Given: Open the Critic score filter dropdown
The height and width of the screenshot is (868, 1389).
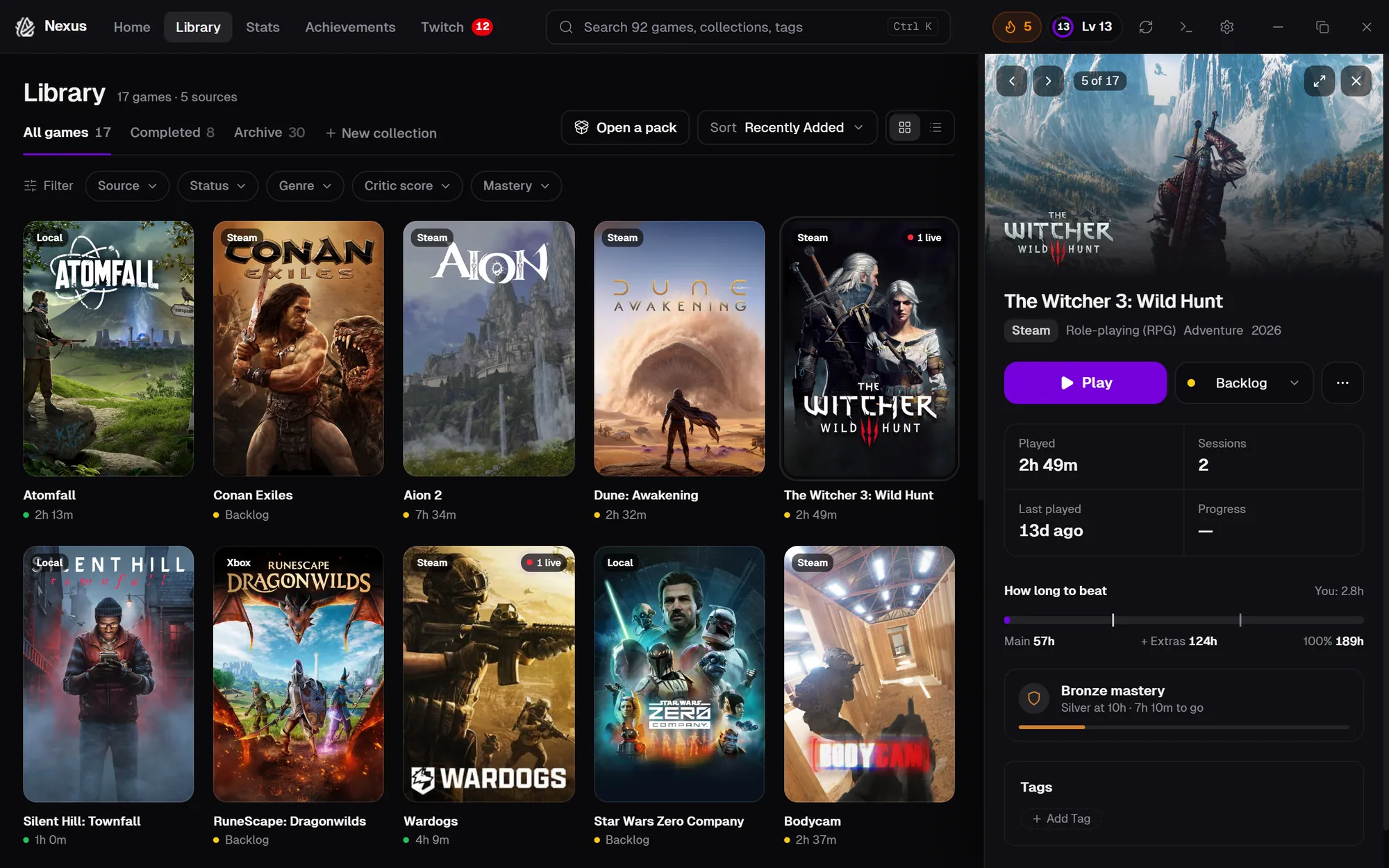Looking at the screenshot, I should click(407, 186).
